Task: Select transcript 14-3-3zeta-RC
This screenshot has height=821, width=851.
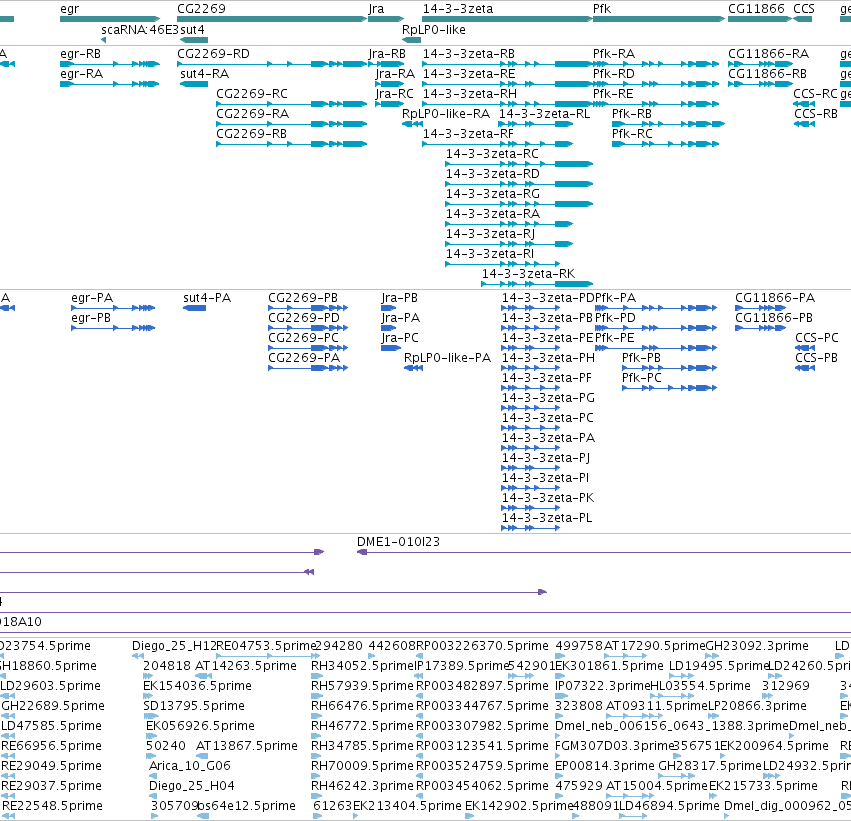Action: pos(519,164)
